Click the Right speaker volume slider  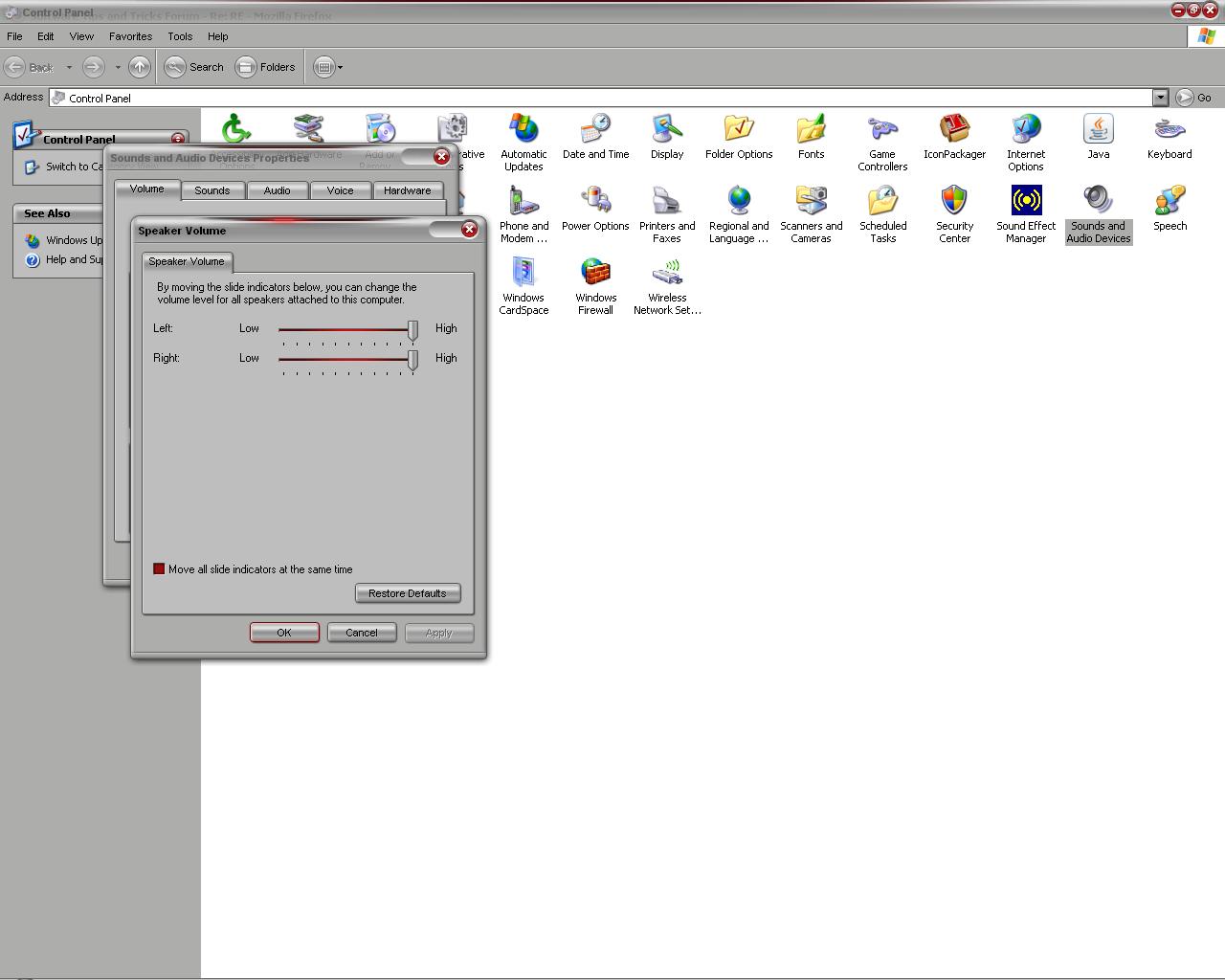[412, 361]
